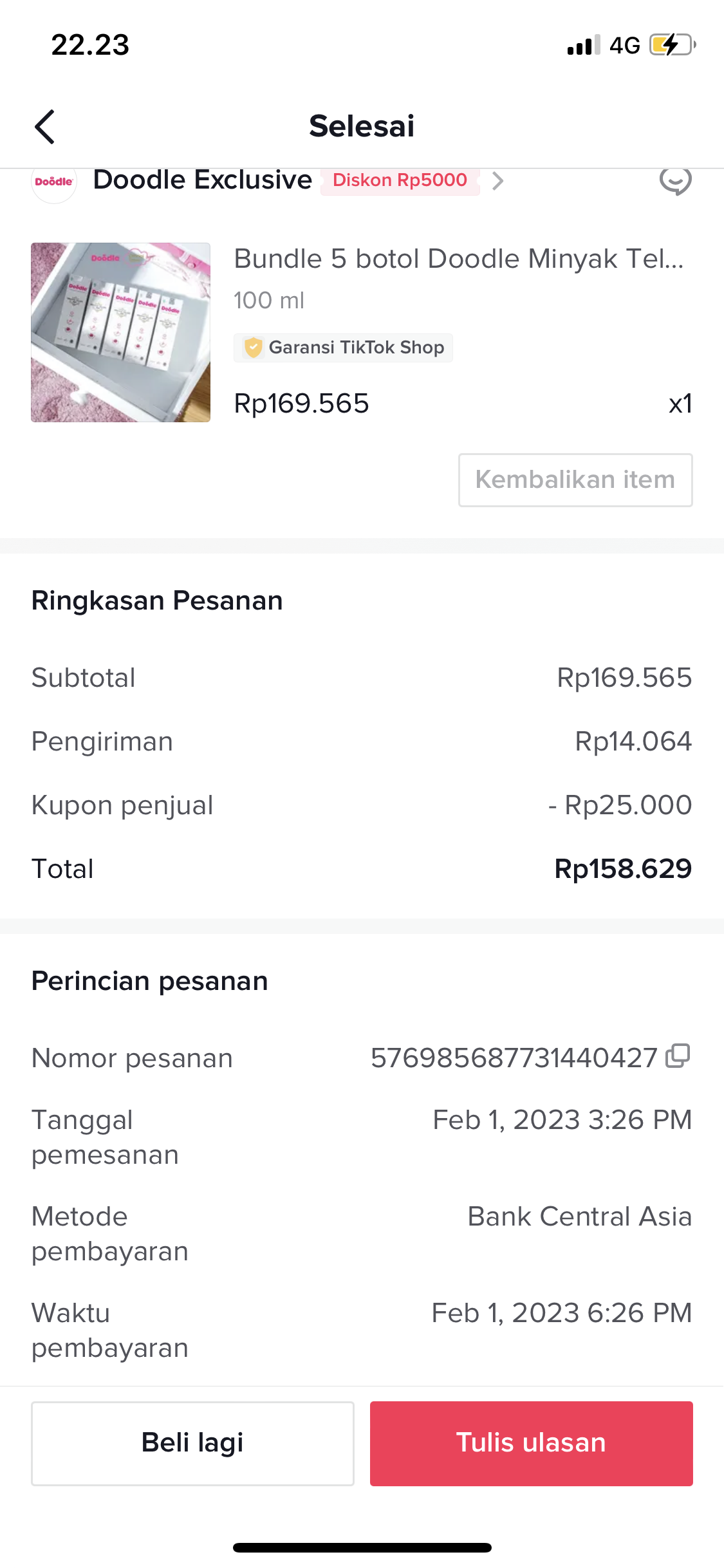The width and height of the screenshot is (724, 1568).
Task: Tap the order number value
Action: pyautogui.click(x=514, y=1058)
